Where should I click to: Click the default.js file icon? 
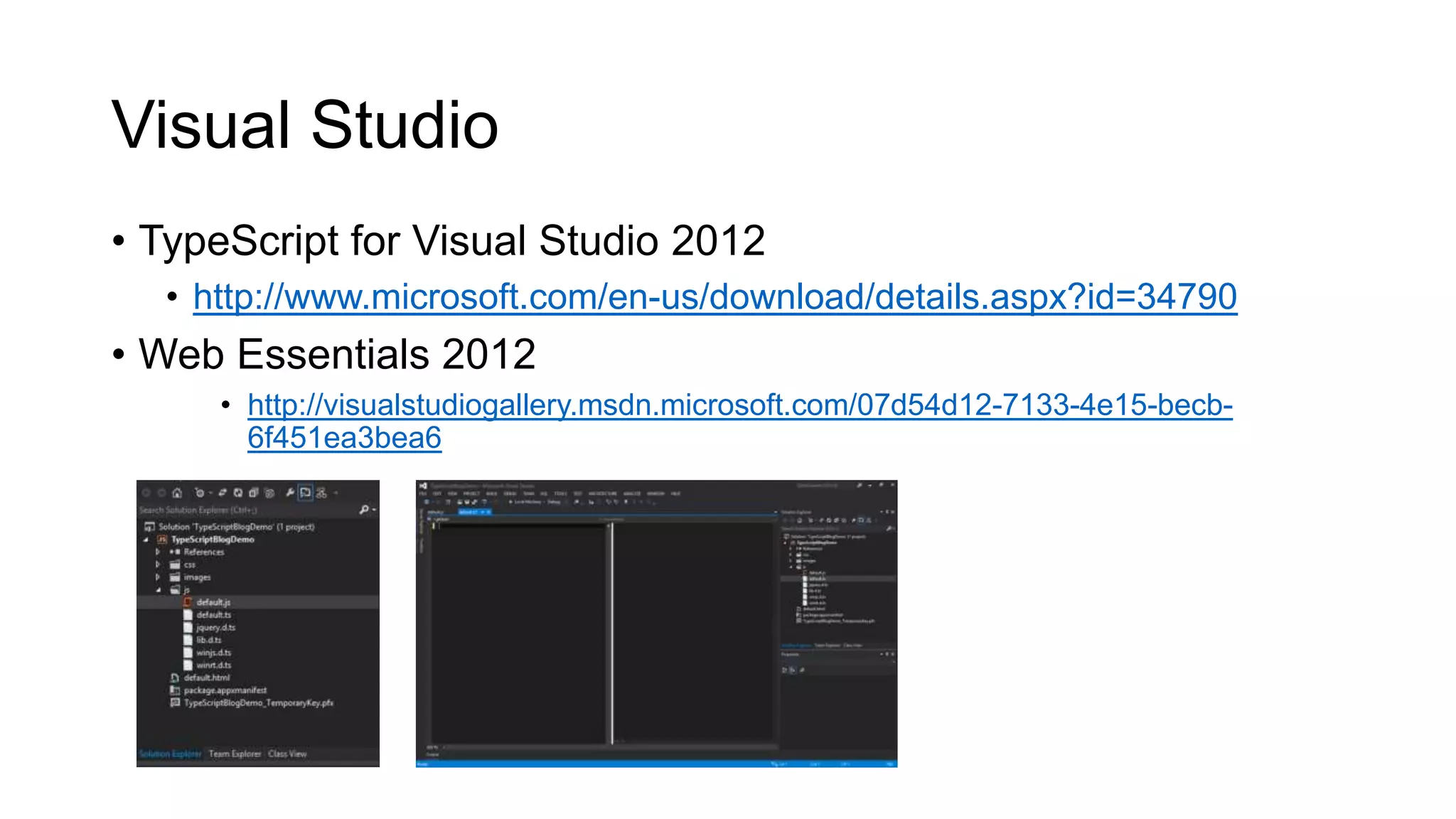pos(188,602)
